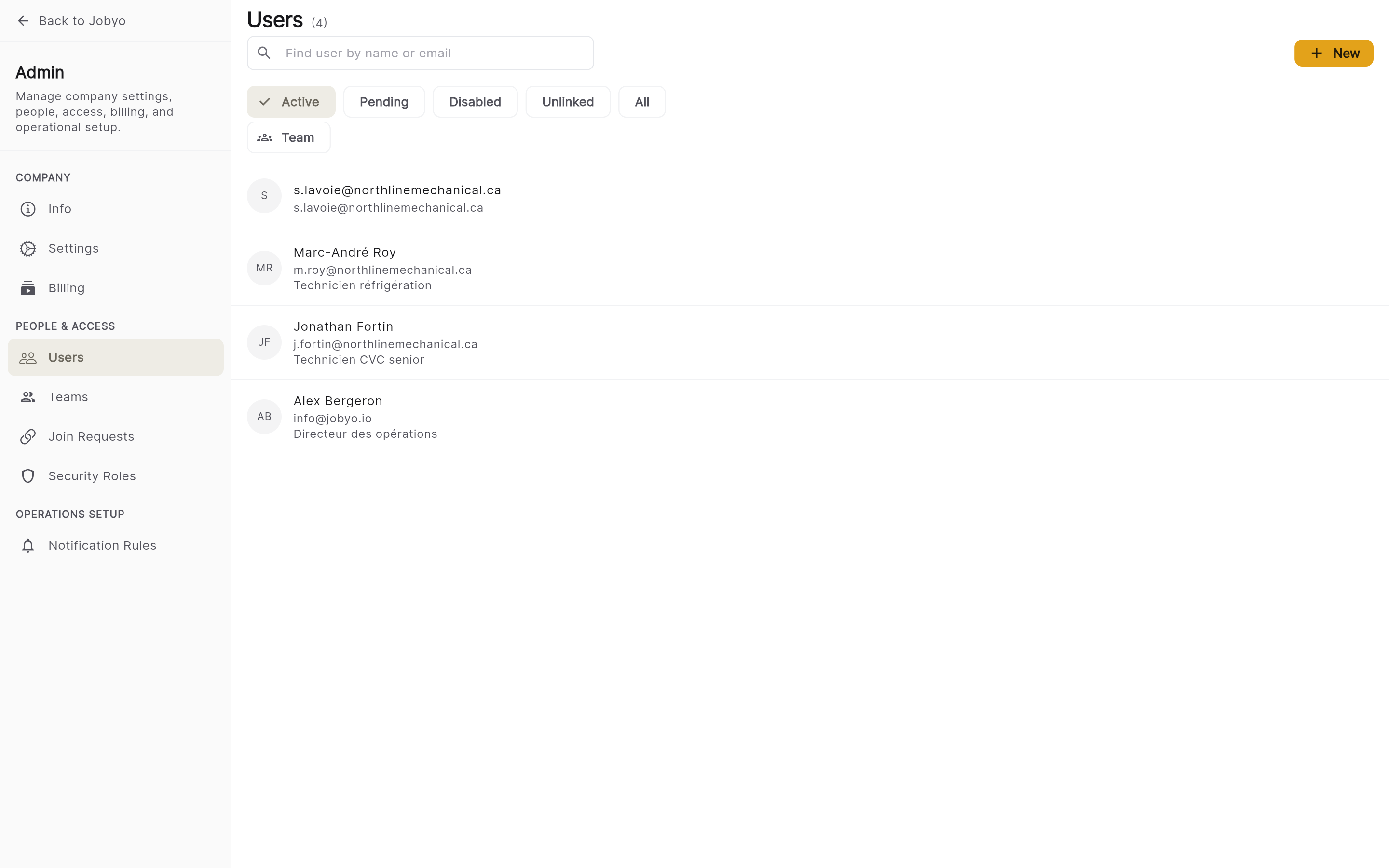
Task: Open Marc-André Roy user name
Action: click(x=344, y=253)
